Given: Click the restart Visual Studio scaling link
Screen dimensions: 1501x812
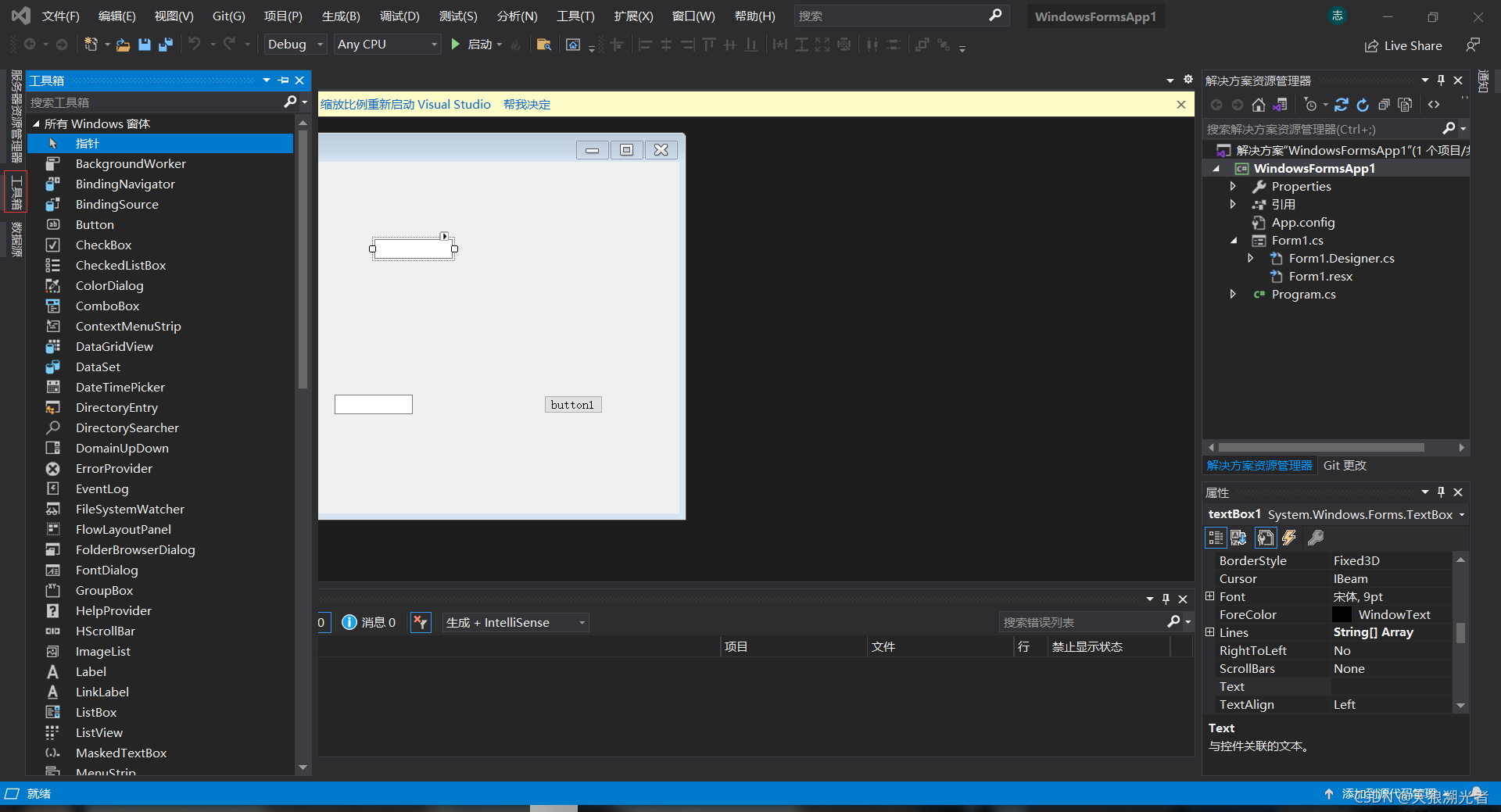Looking at the screenshot, I should 406,105.
